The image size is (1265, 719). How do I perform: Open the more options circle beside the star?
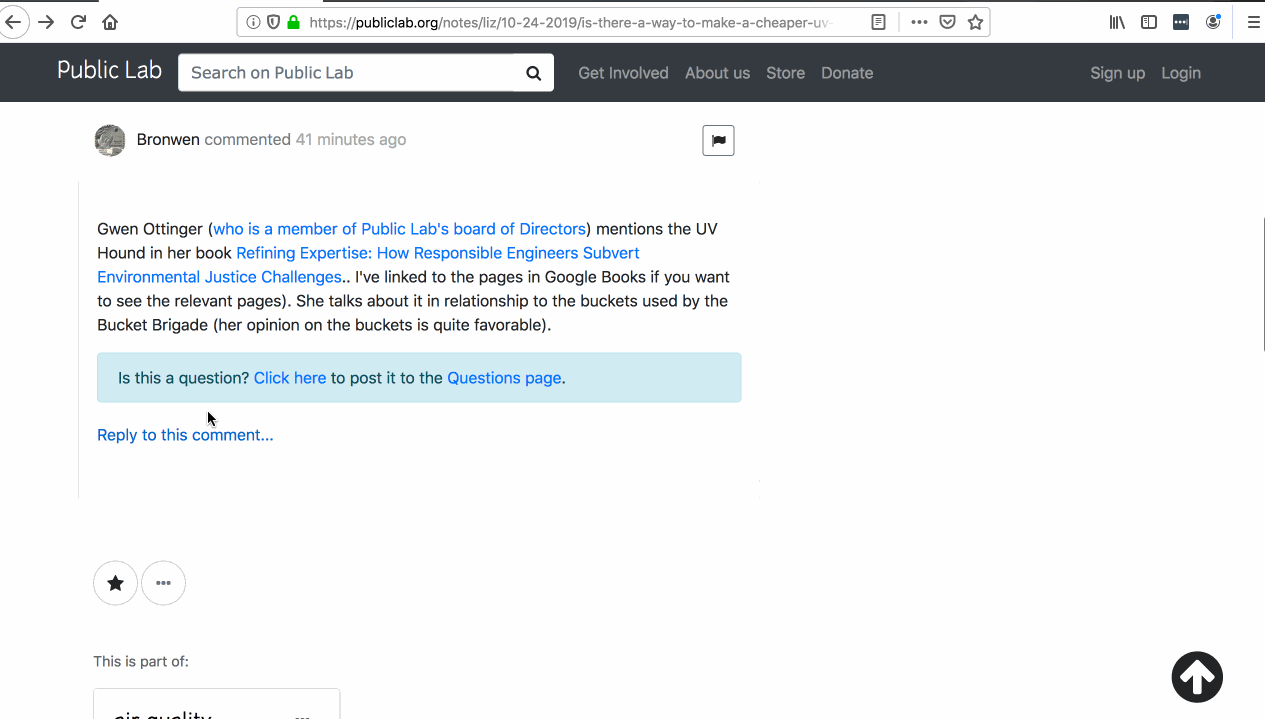(163, 583)
